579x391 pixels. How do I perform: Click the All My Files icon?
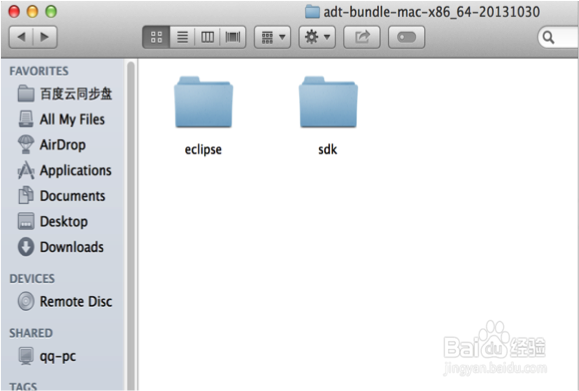[26, 119]
